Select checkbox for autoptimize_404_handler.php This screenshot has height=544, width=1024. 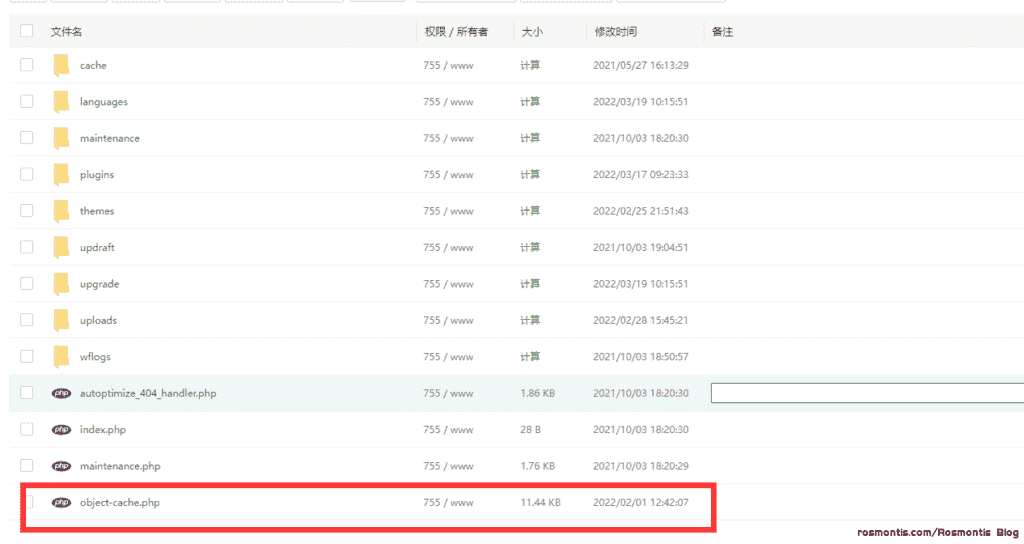27,393
